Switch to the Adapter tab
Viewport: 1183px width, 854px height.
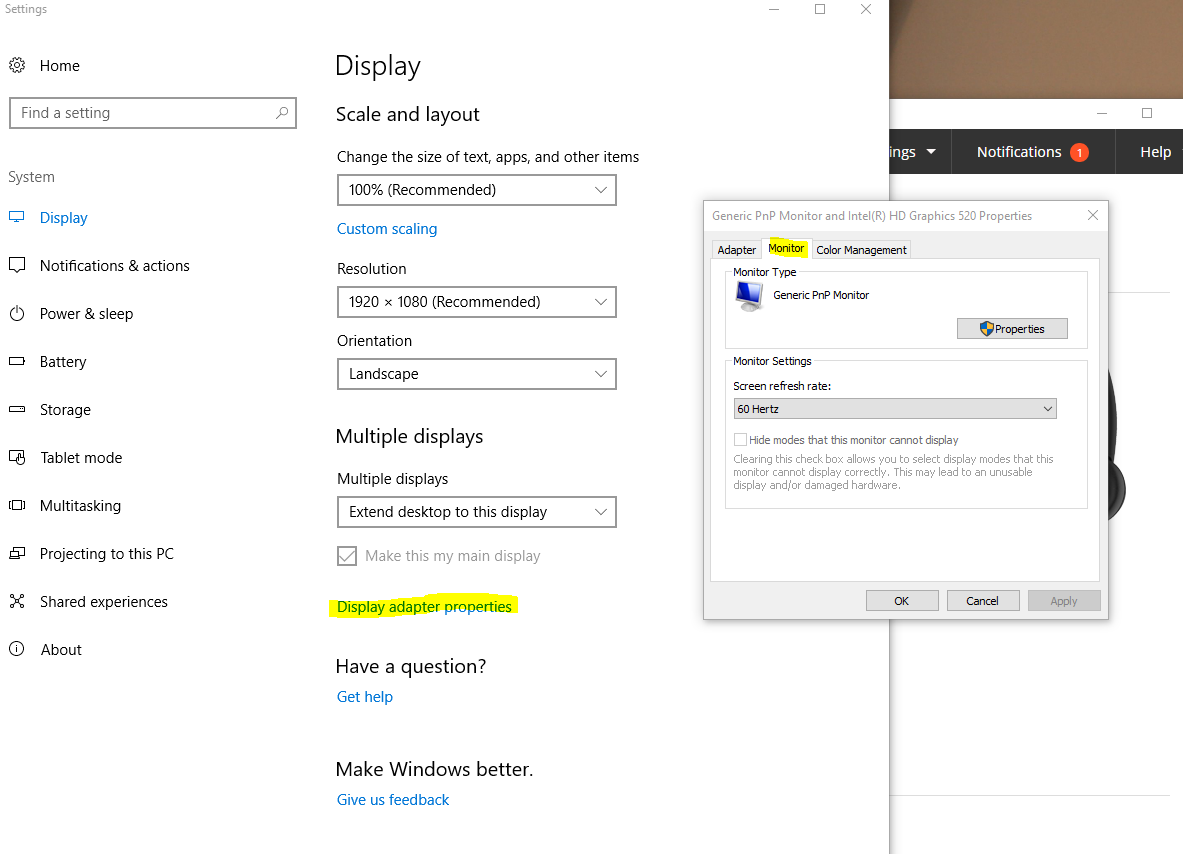737,249
